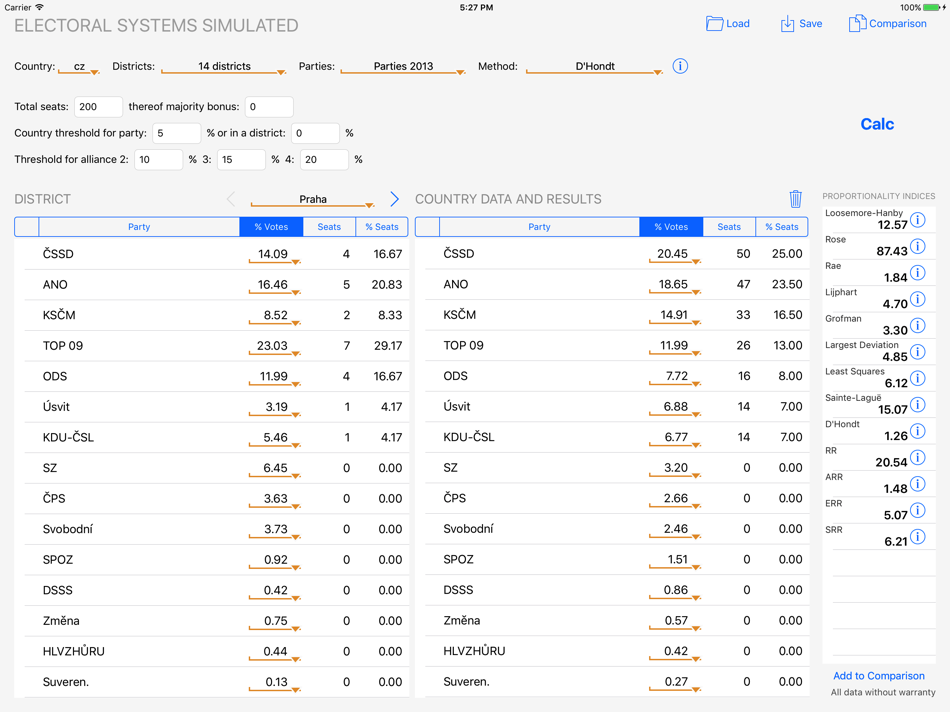This screenshot has height=712, width=950.
Task: Save the current simulation
Action: (800, 22)
